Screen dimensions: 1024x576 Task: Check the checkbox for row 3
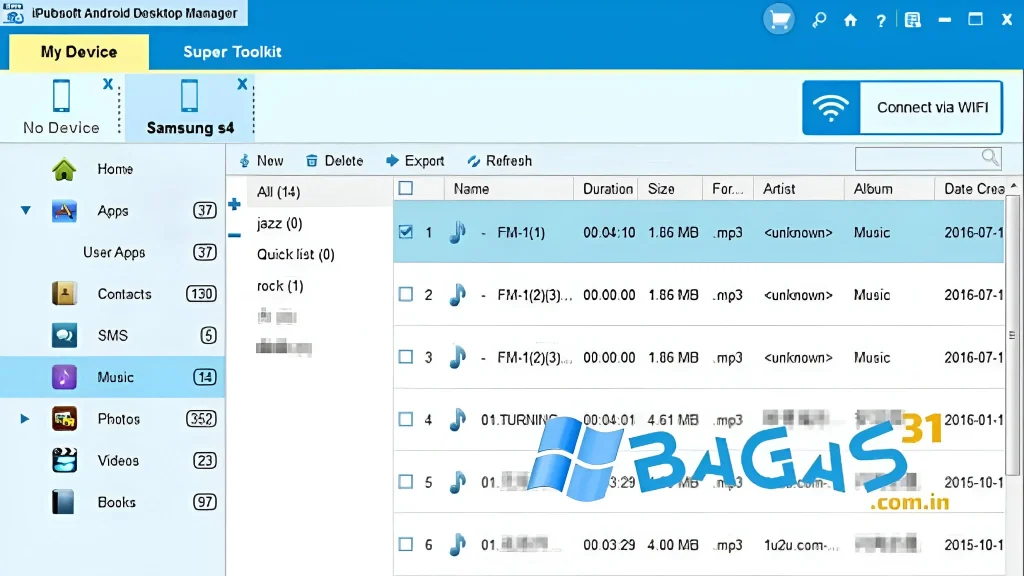[406, 357]
